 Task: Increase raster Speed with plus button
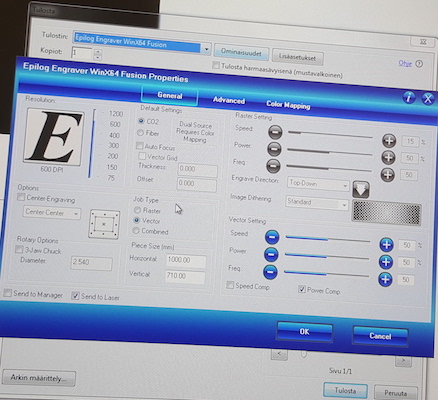[389, 140]
